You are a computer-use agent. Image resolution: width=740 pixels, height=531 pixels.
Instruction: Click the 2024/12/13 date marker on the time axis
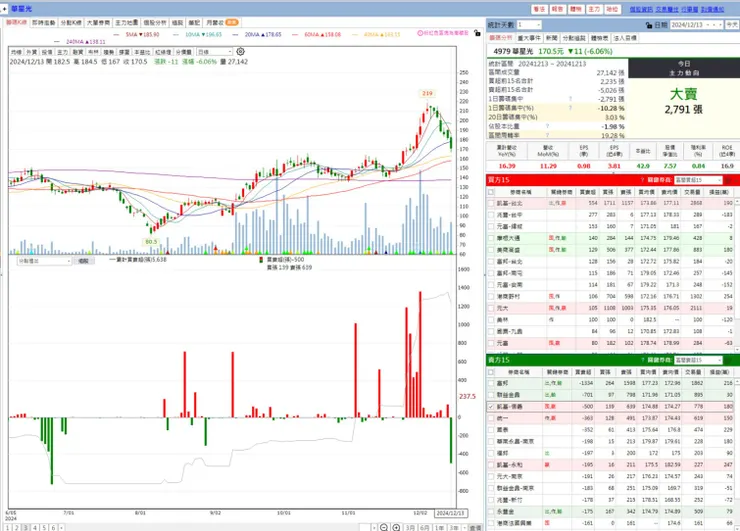[x=451, y=513]
